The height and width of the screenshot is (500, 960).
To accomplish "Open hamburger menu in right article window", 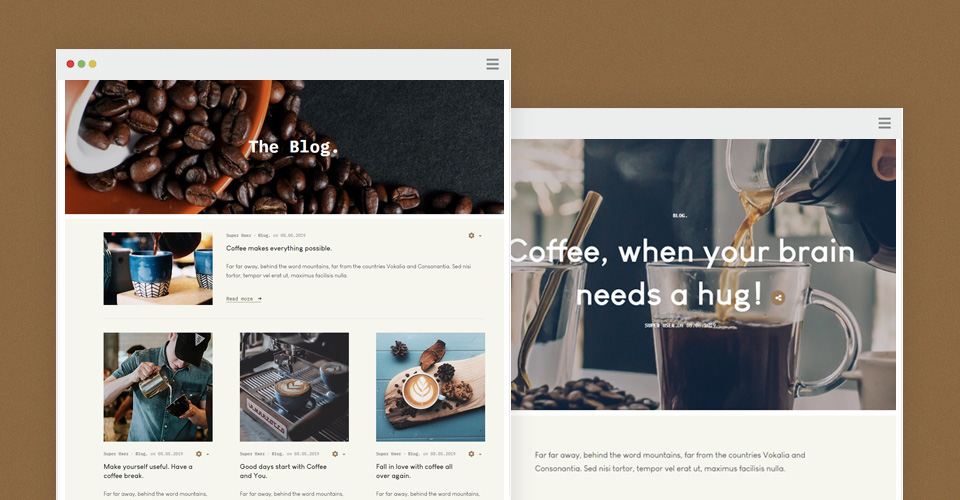I will [x=884, y=123].
